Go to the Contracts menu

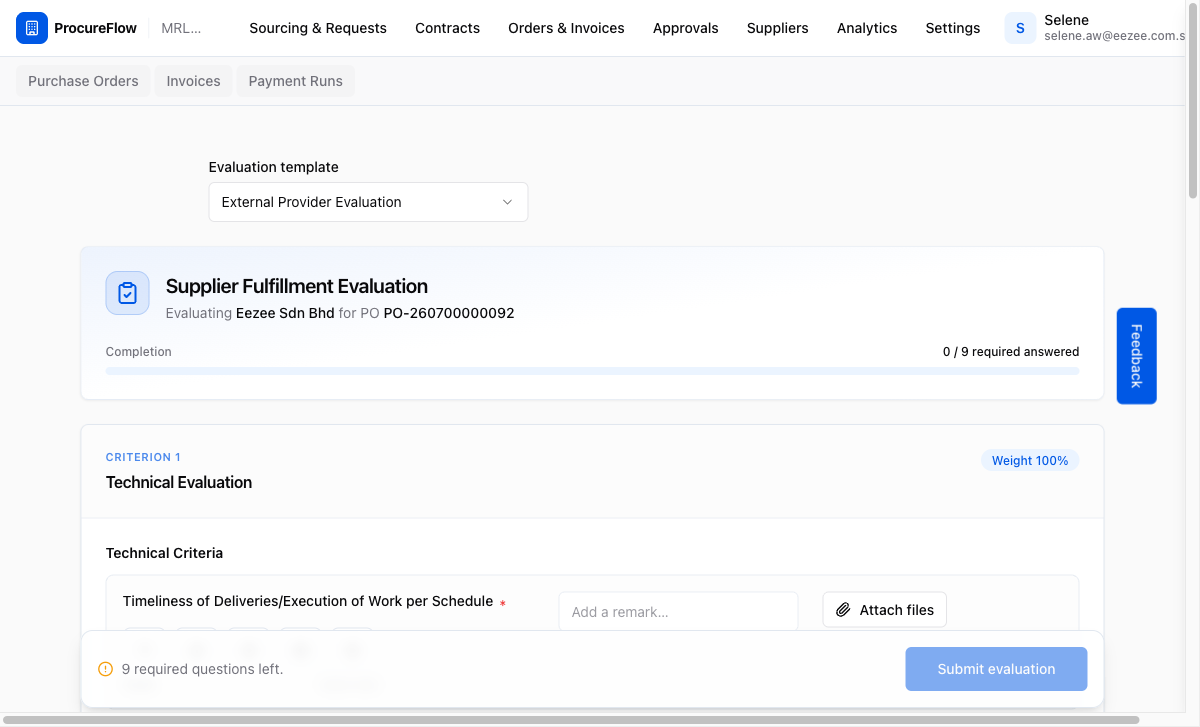coord(447,28)
